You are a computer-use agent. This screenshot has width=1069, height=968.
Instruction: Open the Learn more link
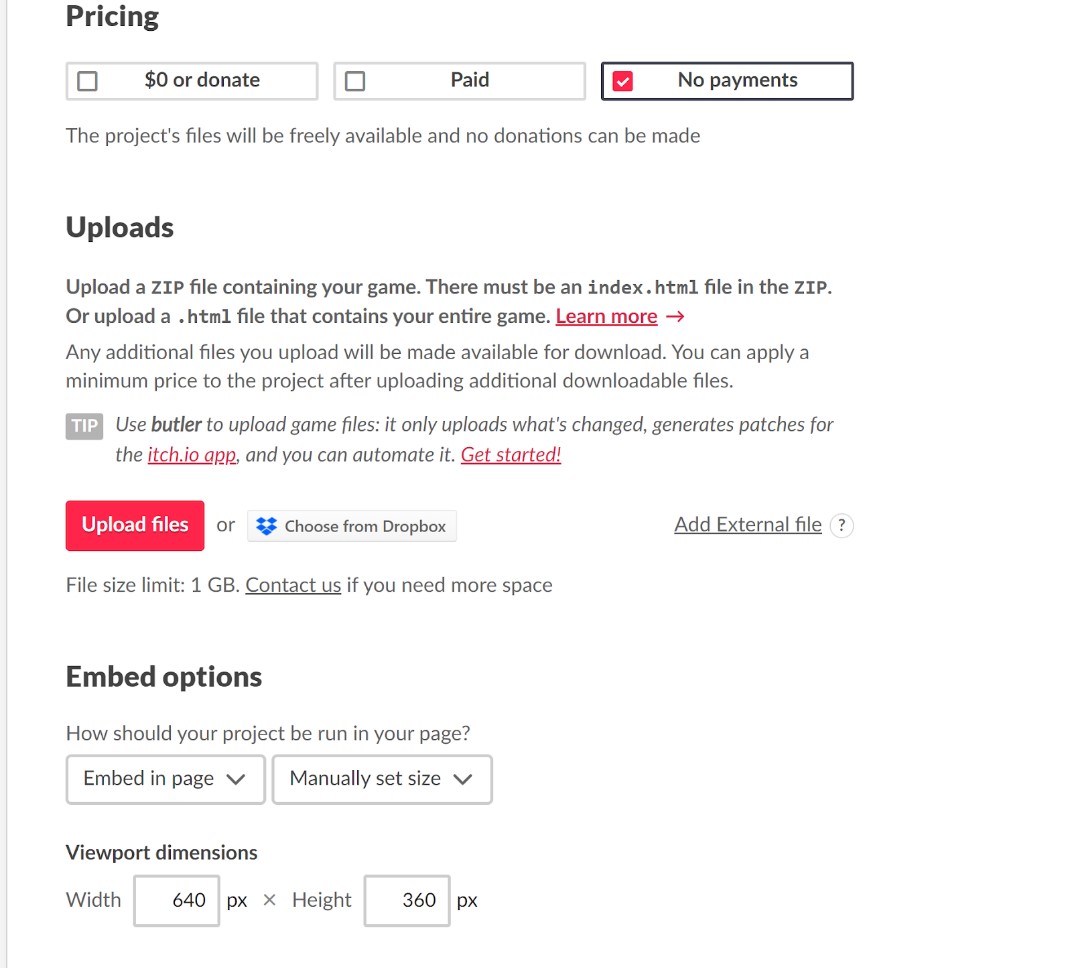[607, 316]
